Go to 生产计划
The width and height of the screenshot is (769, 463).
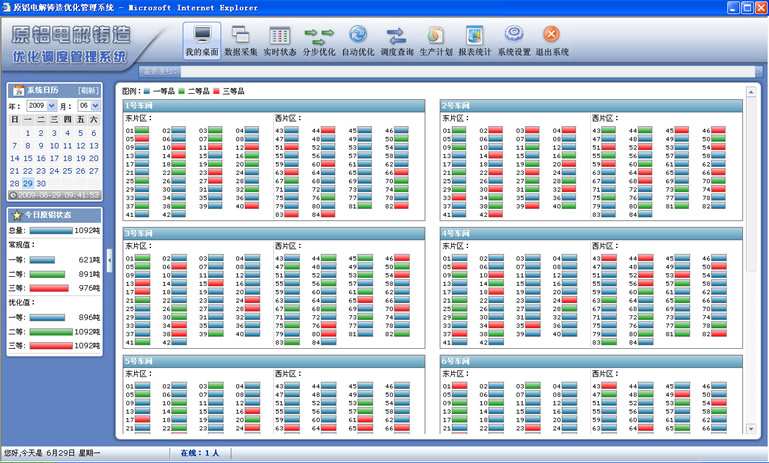436,40
